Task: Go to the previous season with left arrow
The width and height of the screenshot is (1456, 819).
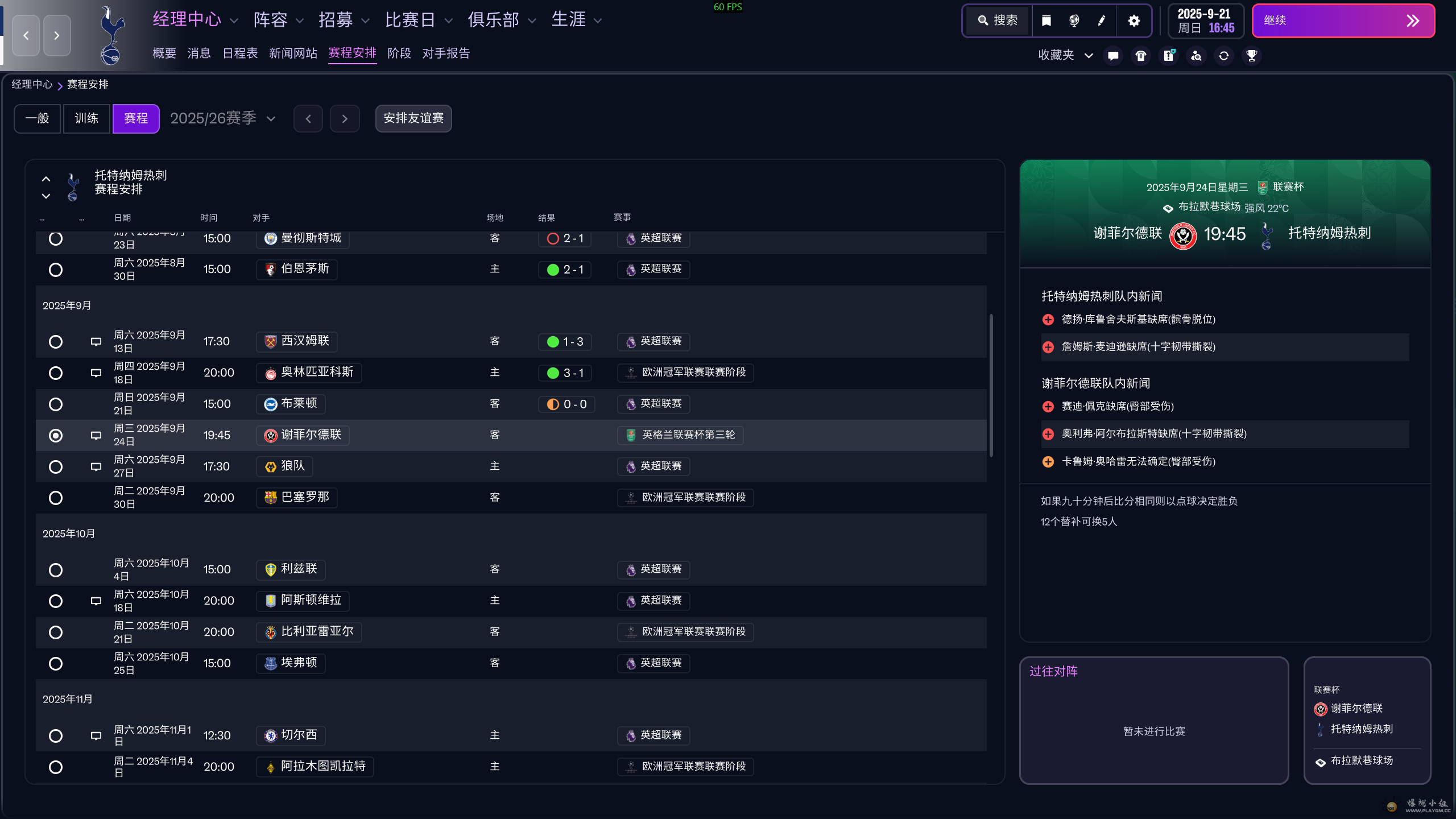Action: [x=308, y=118]
